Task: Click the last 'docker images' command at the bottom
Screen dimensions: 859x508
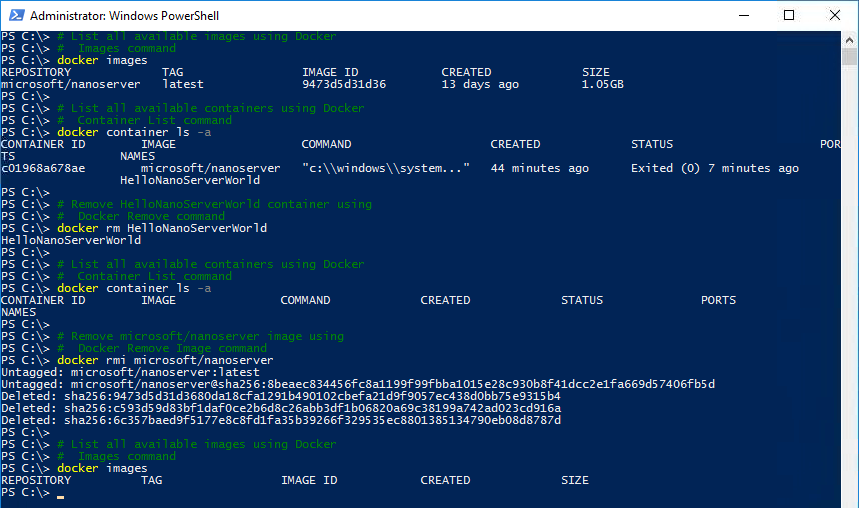Action: [x=102, y=469]
